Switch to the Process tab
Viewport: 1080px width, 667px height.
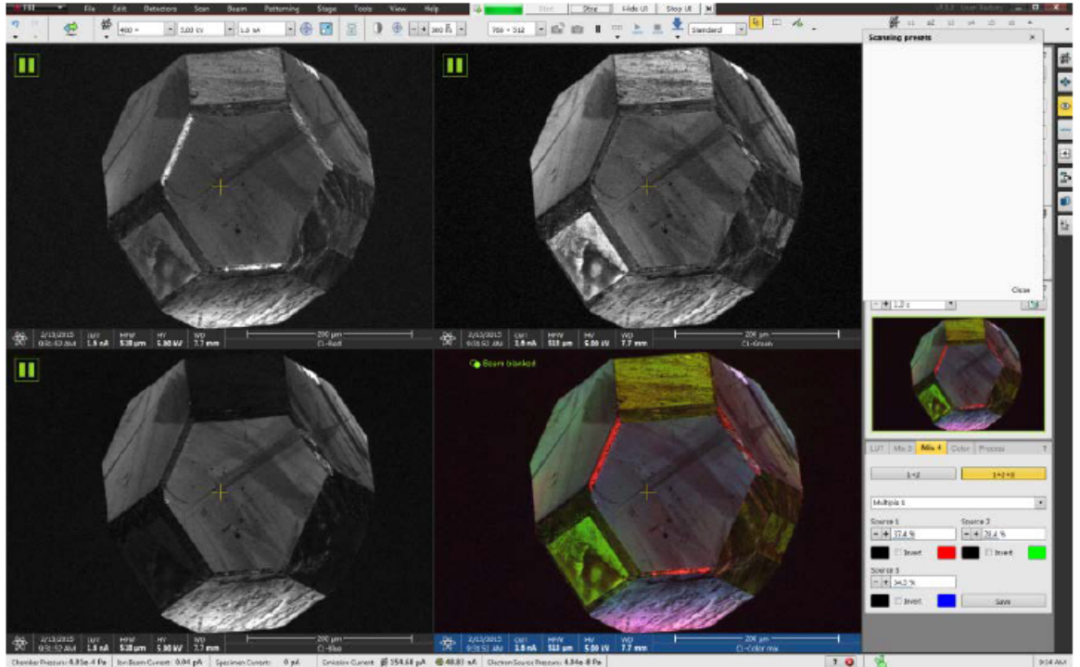click(991, 449)
